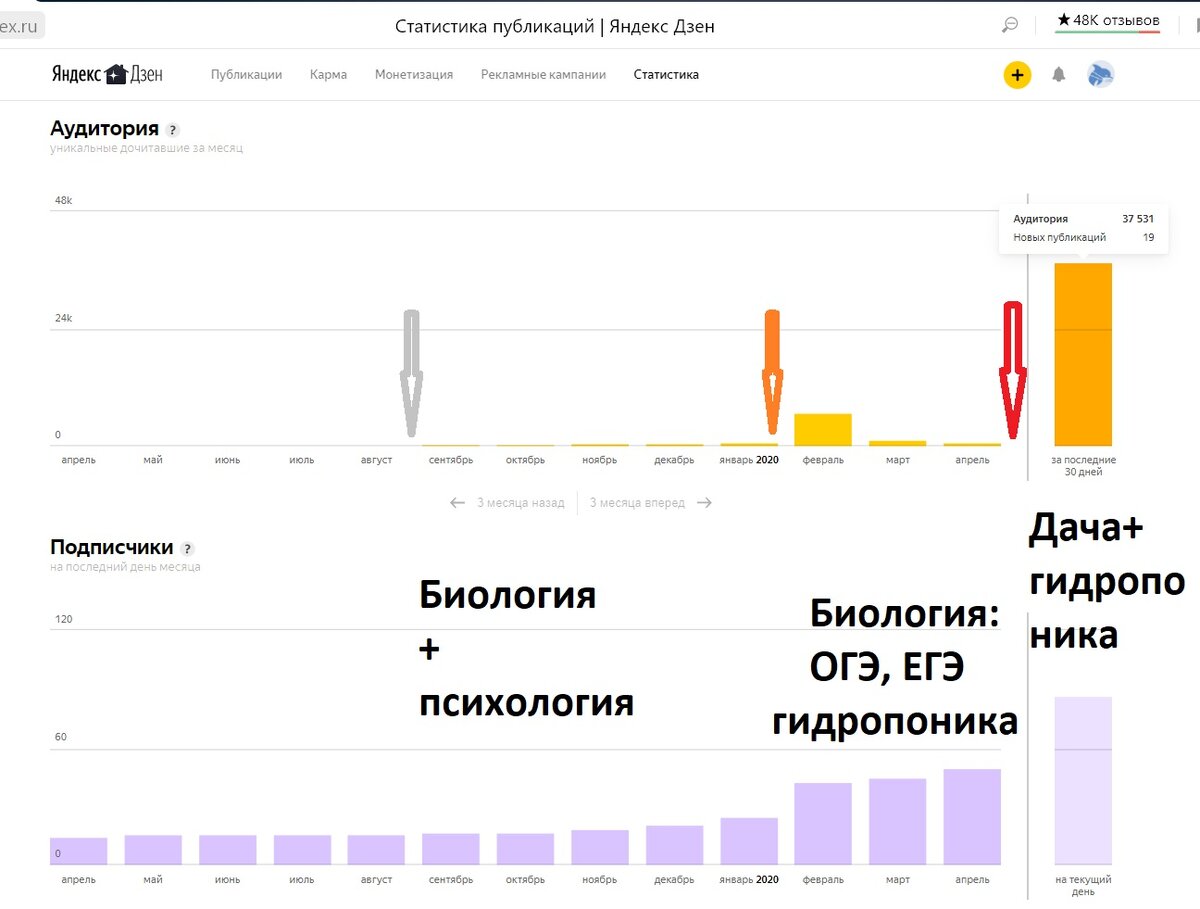Image resolution: width=1200 pixels, height=909 pixels.
Task: Click the 'январь 2020' audience axis label
Action: point(749,460)
